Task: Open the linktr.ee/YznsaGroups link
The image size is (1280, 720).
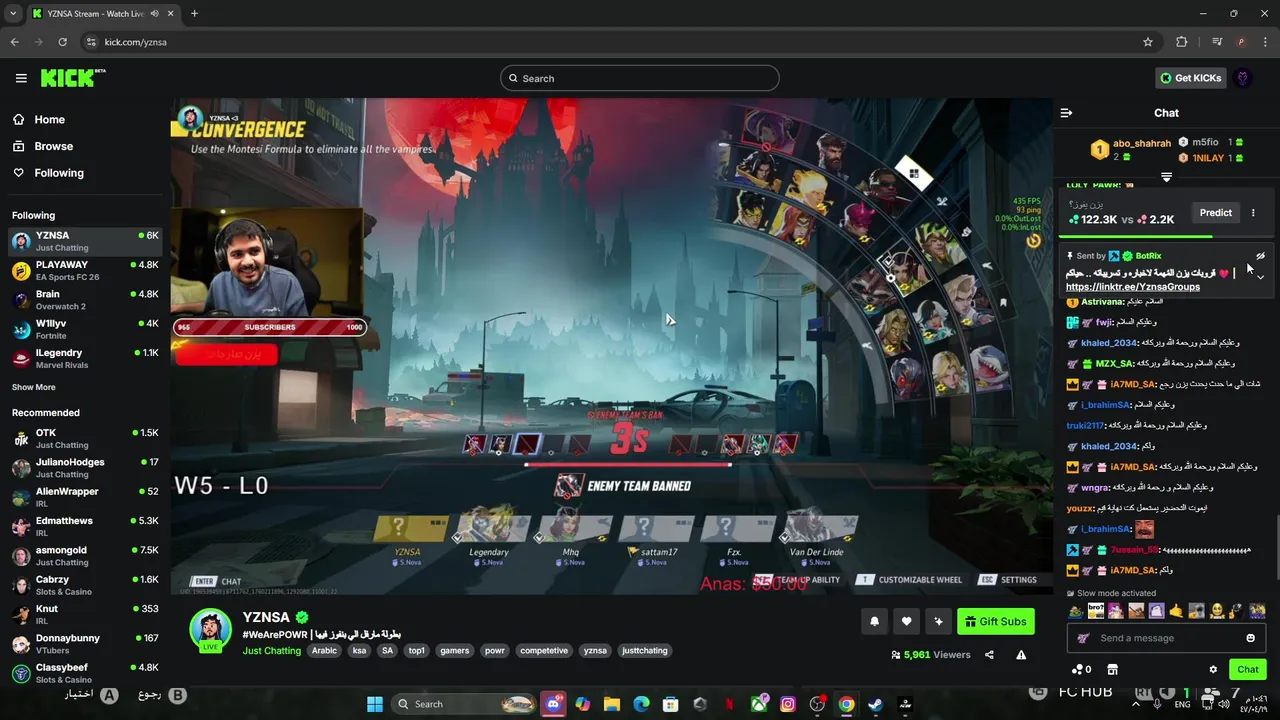Action: (x=1133, y=287)
